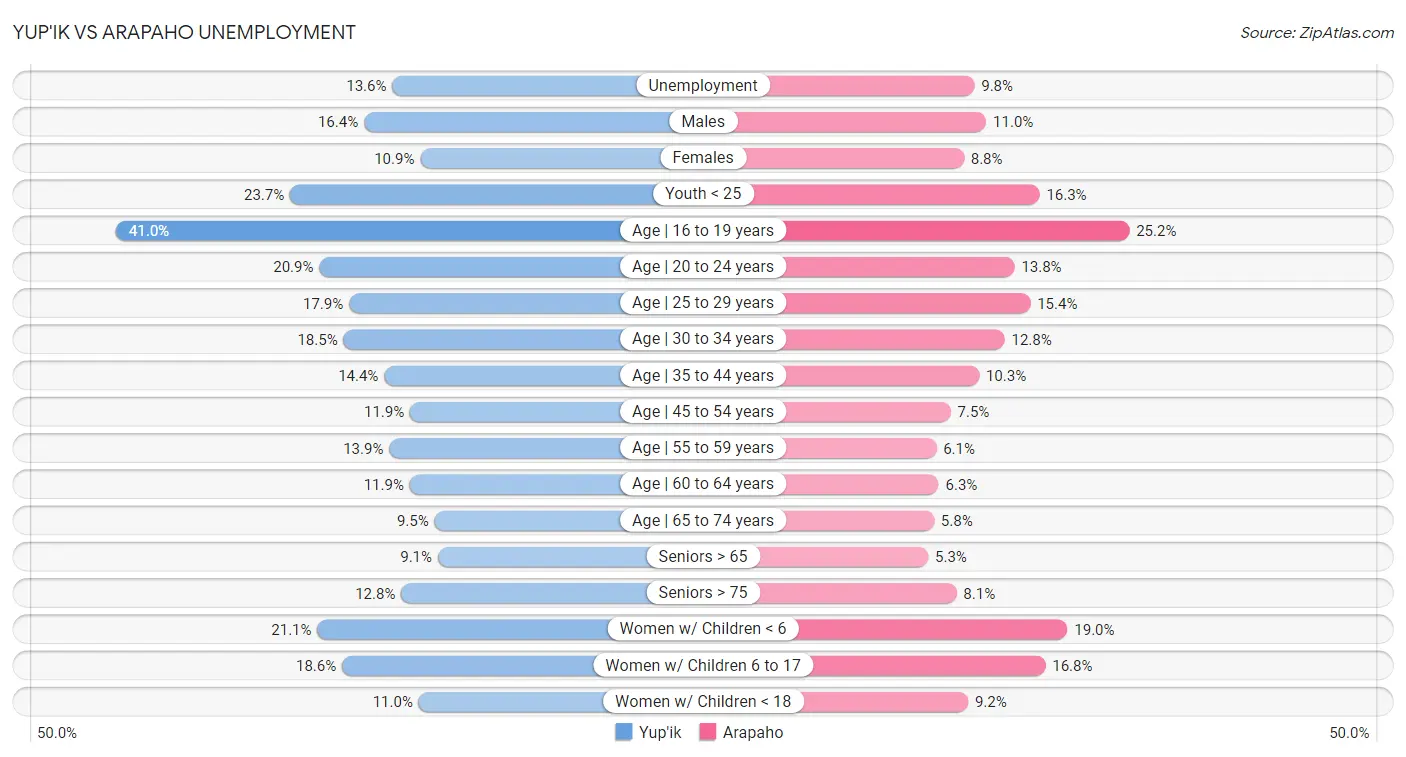Click the Arapaho pink legend swatch
This screenshot has height=757, width=1406.
point(708,732)
